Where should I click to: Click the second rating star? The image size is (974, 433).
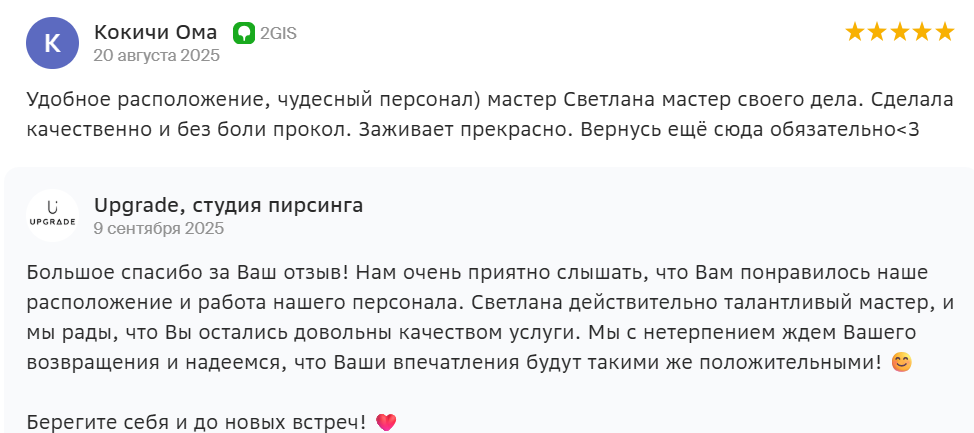click(x=878, y=32)
